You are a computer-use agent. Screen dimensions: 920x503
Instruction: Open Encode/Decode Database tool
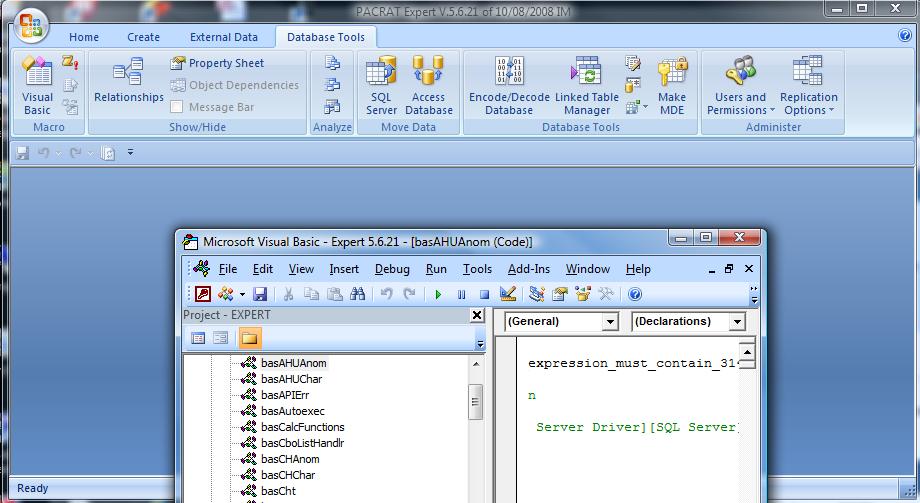509,85
